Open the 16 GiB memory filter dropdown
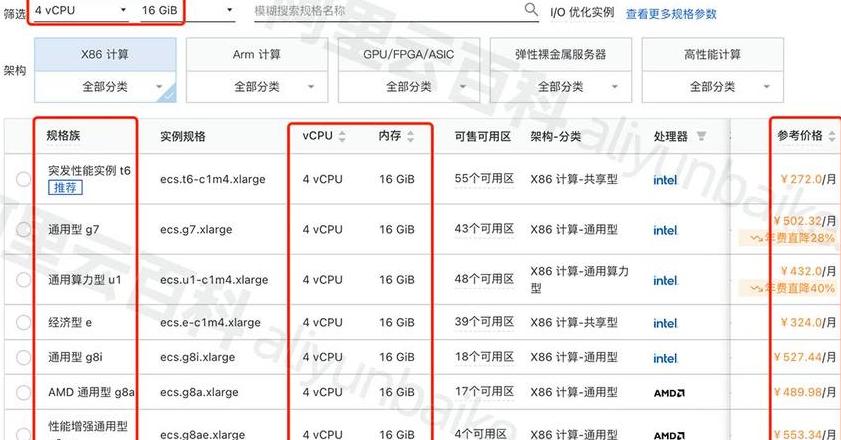 click(x=188, y=10)
